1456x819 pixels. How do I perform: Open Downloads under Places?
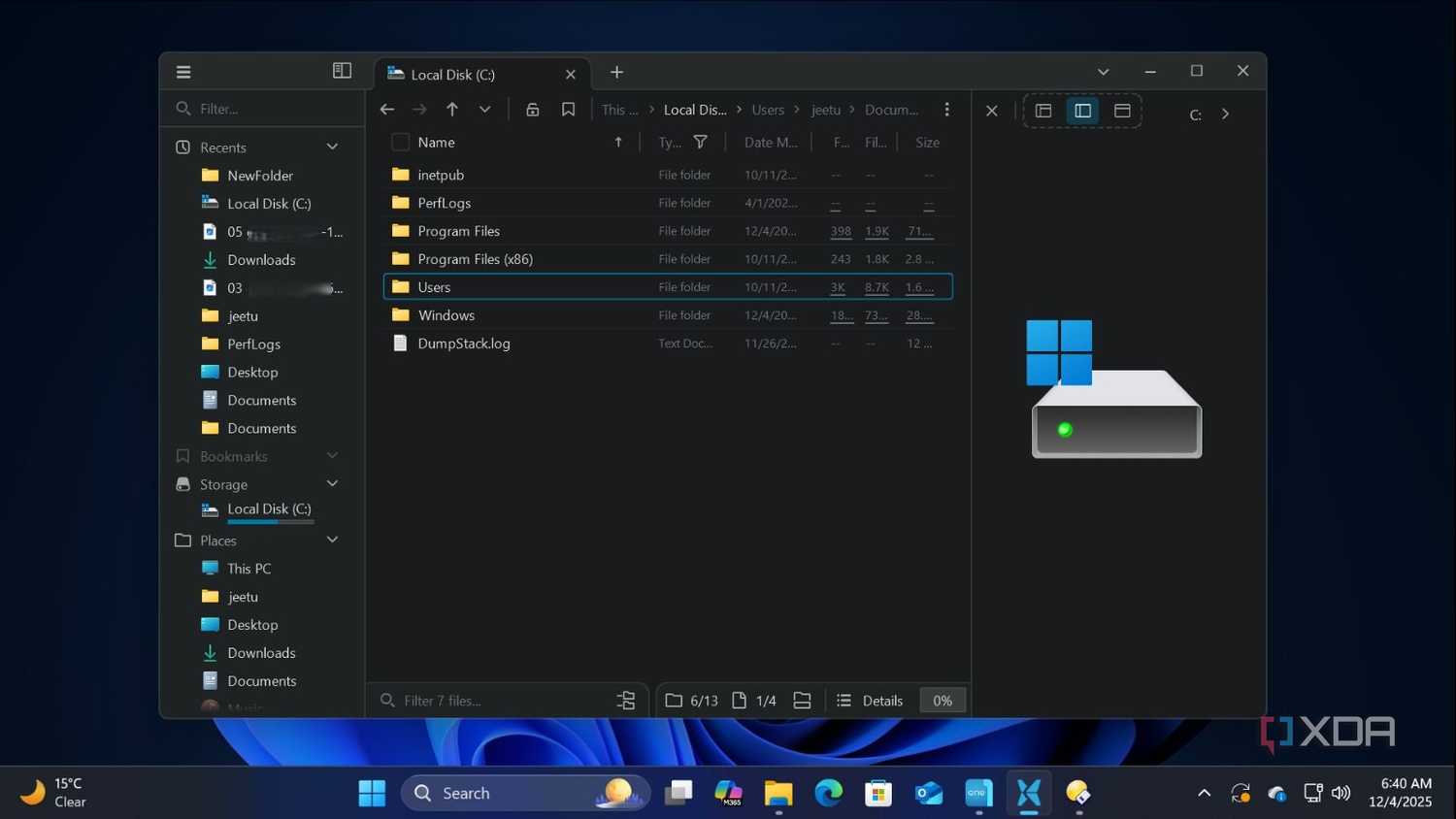click(260, 653)
